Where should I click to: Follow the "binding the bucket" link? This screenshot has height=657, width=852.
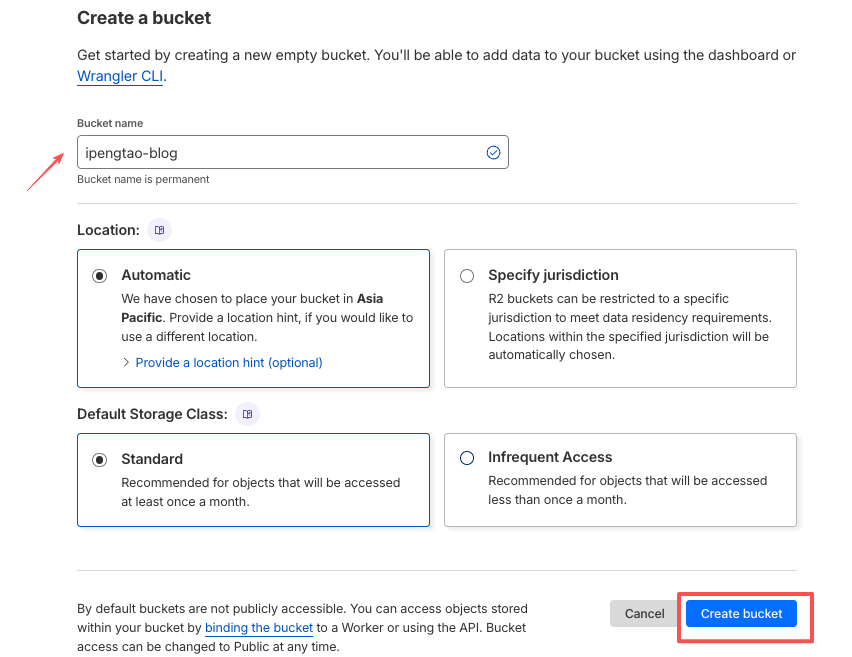(259, 628)
